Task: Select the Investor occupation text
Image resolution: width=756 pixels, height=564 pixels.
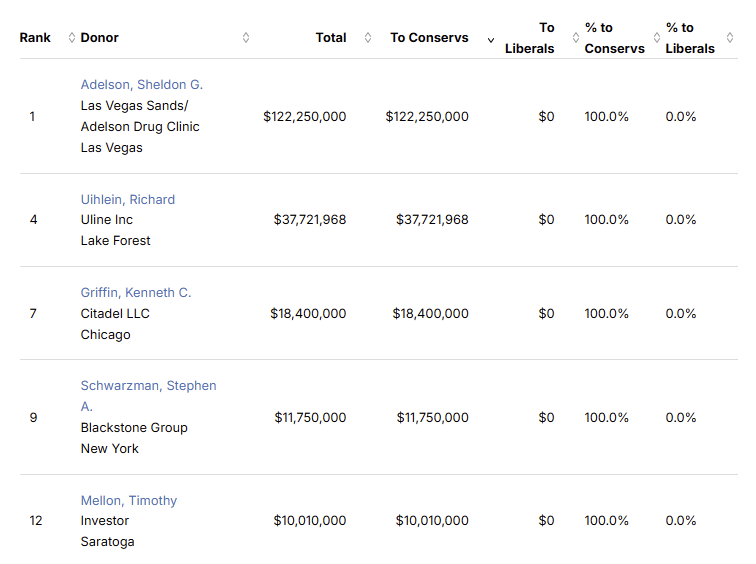Action: pyautogui.click(x=105, y=521)
